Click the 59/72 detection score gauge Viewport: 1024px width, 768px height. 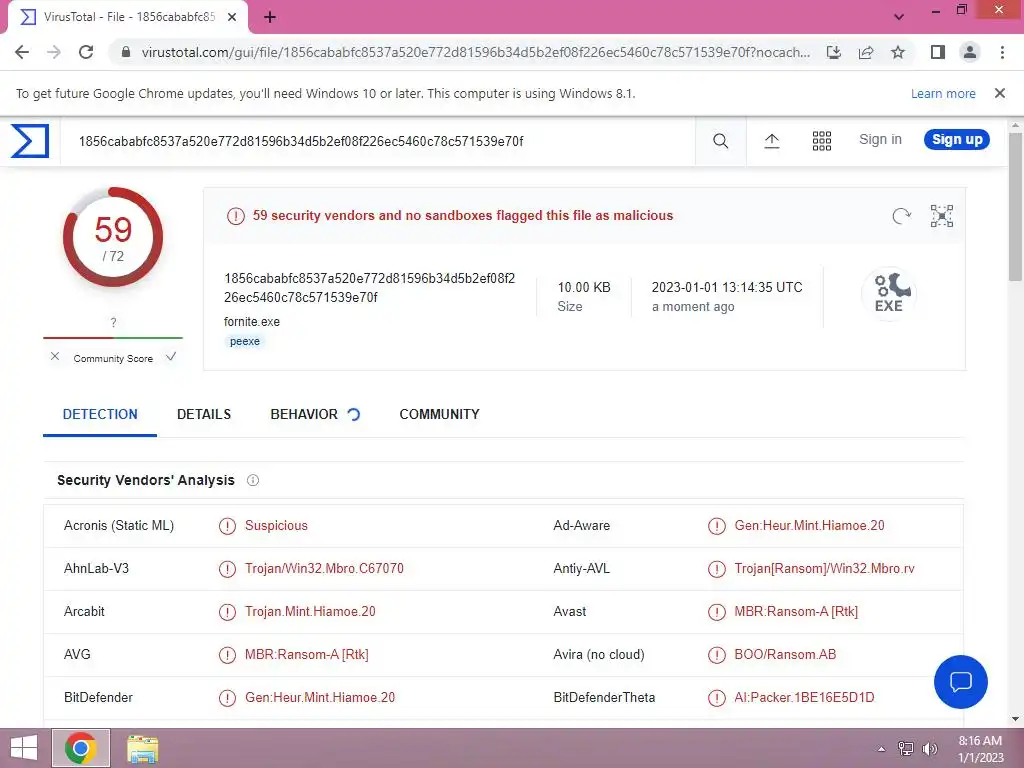click(x=113, y=238)
